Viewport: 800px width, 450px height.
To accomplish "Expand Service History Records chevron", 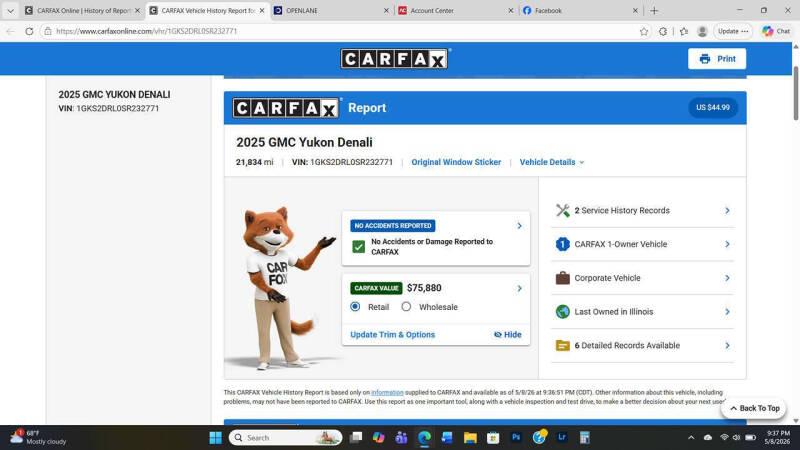I will click(727, 210).
